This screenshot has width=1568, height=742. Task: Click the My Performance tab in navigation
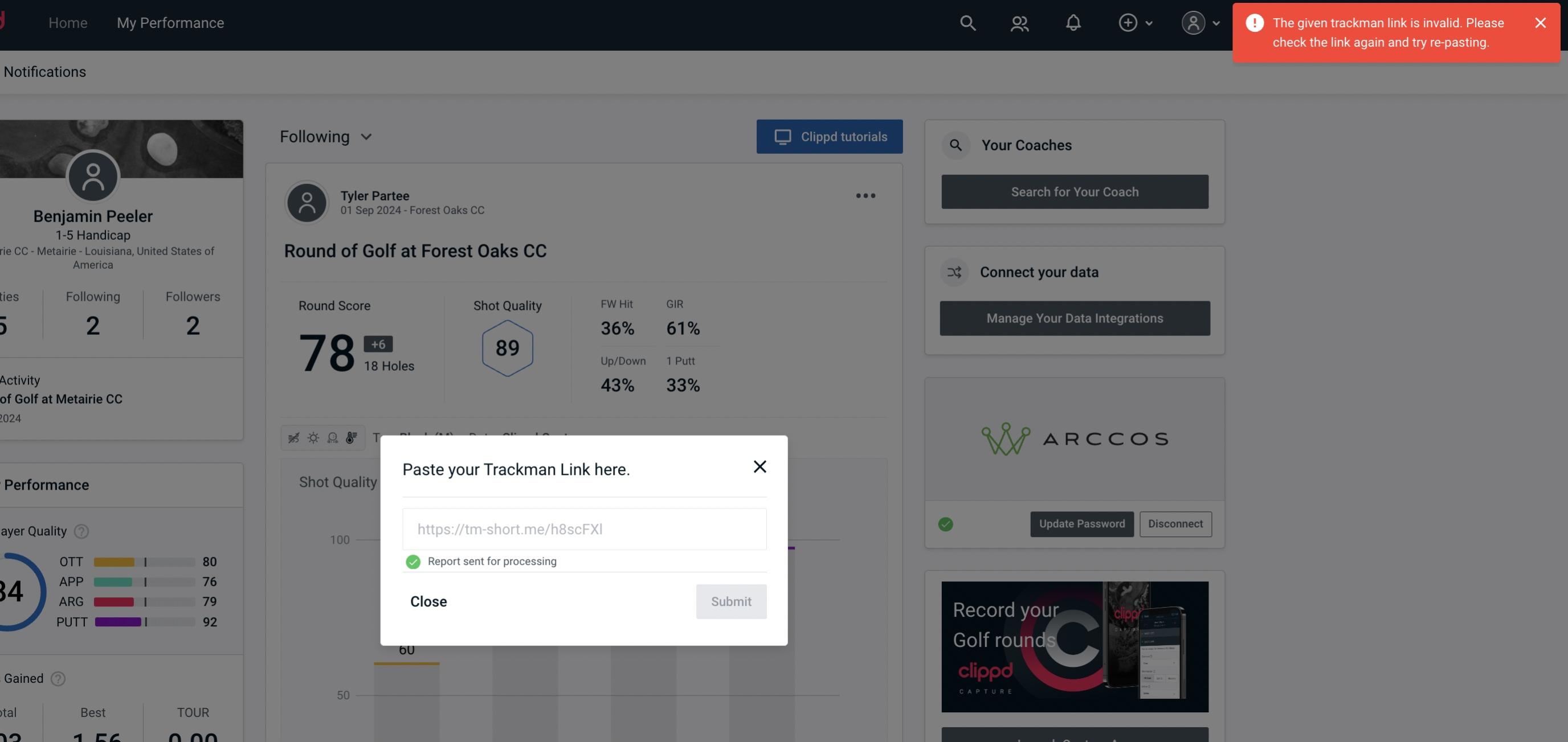170,22
